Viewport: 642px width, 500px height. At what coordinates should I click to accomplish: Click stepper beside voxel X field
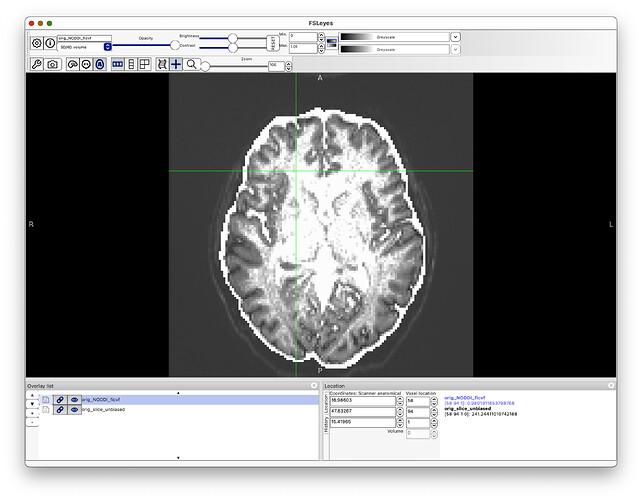coord(434,401)
